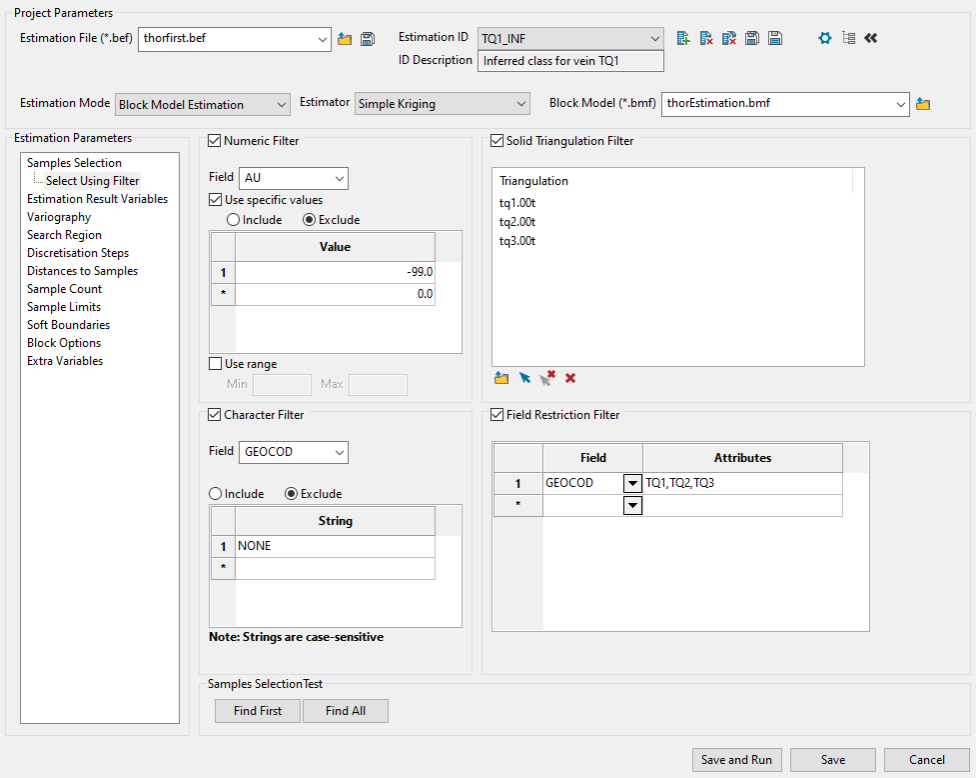Click the settings gear icon
This screenshot has width=976, height=778.
pyautogui.click(x=825, y=38)
